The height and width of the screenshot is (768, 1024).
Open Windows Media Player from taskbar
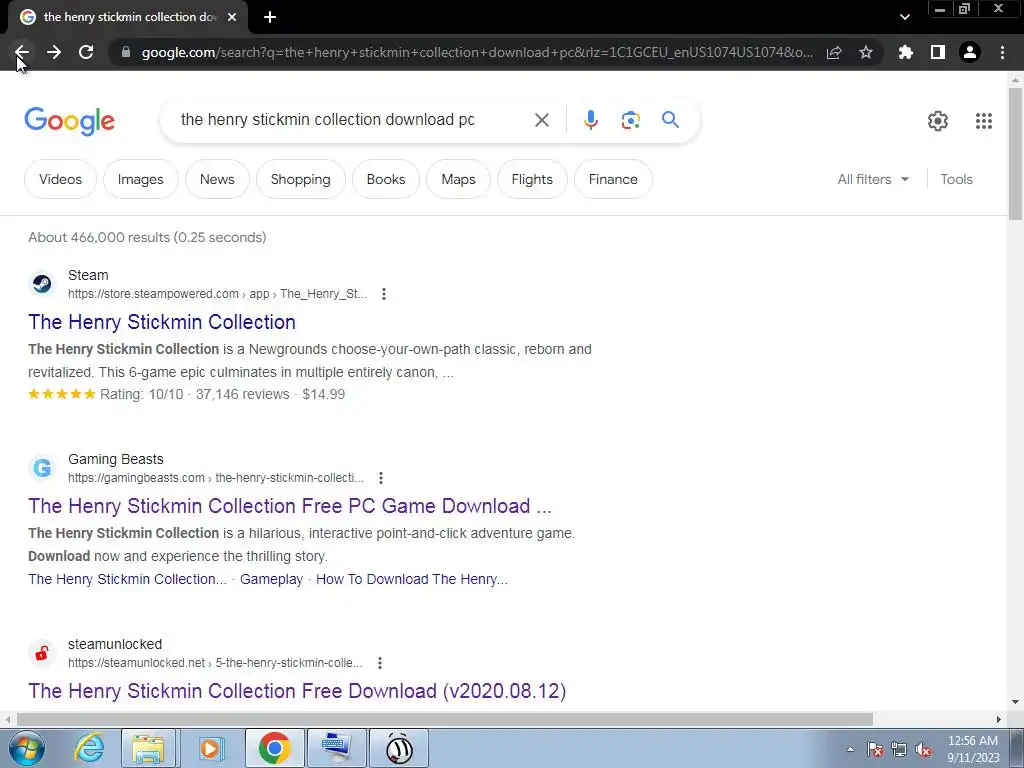[210, 748]
